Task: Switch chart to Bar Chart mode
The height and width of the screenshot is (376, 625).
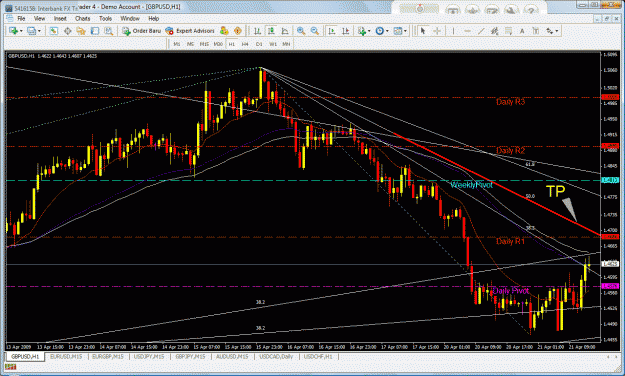Action: coord(257,31)
